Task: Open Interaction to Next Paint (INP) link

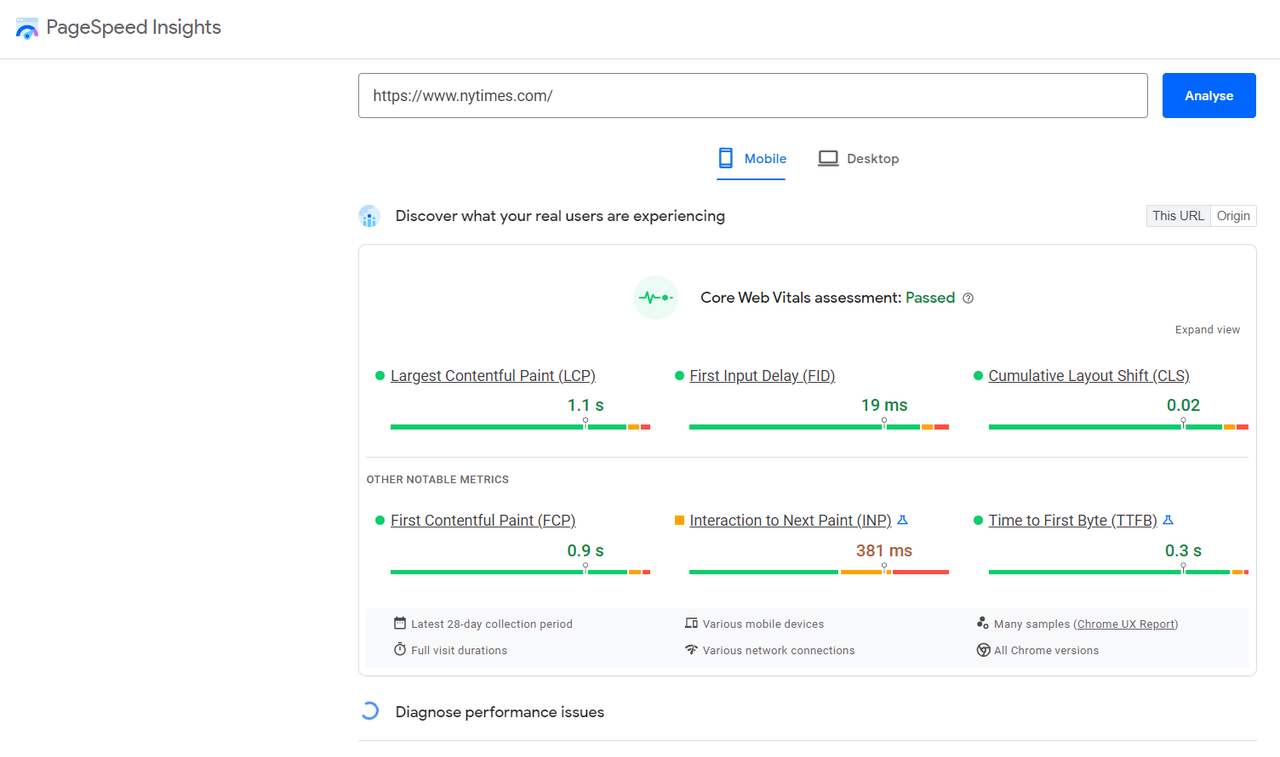Action: [x=790, y=520]
